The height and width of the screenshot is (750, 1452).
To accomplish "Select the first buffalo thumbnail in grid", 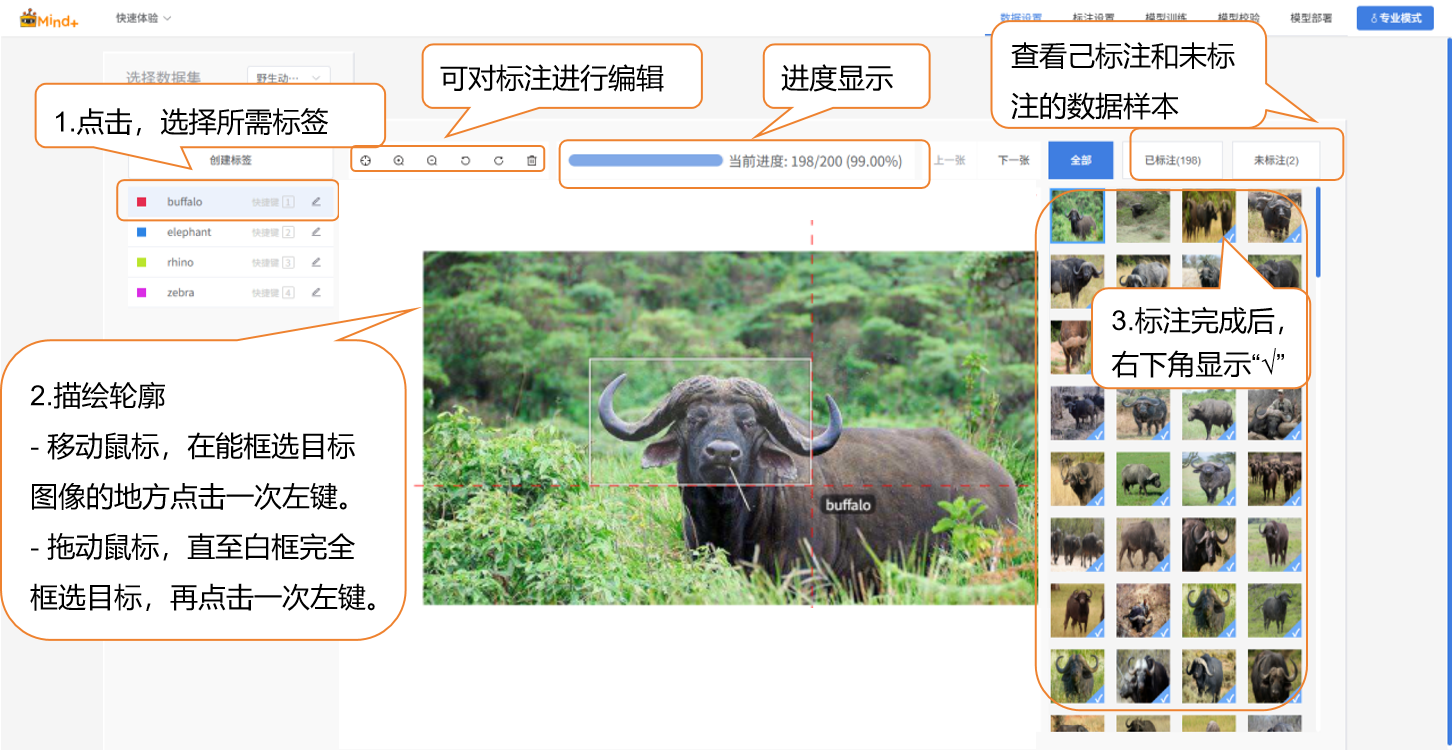I will (x=1077, y=216).
